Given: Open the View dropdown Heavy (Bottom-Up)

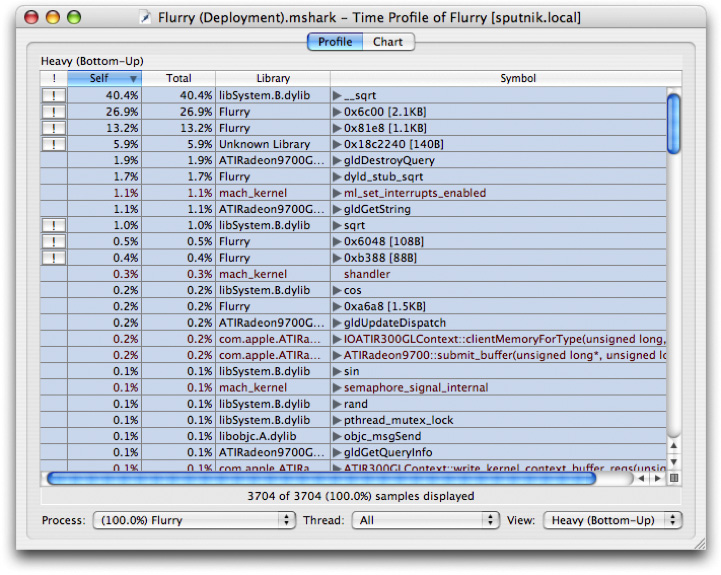Looking at the screenshot, I should [x=612, y=520].
